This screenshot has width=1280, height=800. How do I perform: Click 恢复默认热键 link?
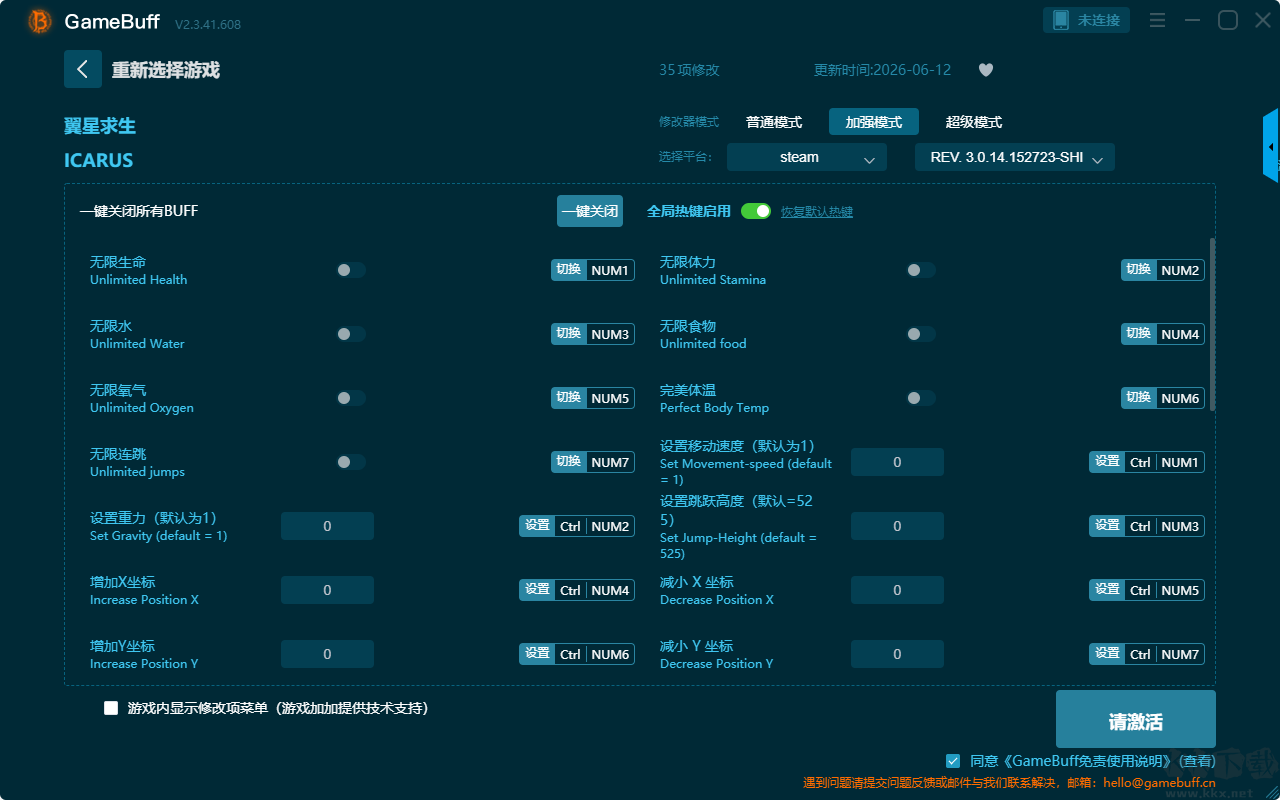pyautogui.click(x=817, y=212)
